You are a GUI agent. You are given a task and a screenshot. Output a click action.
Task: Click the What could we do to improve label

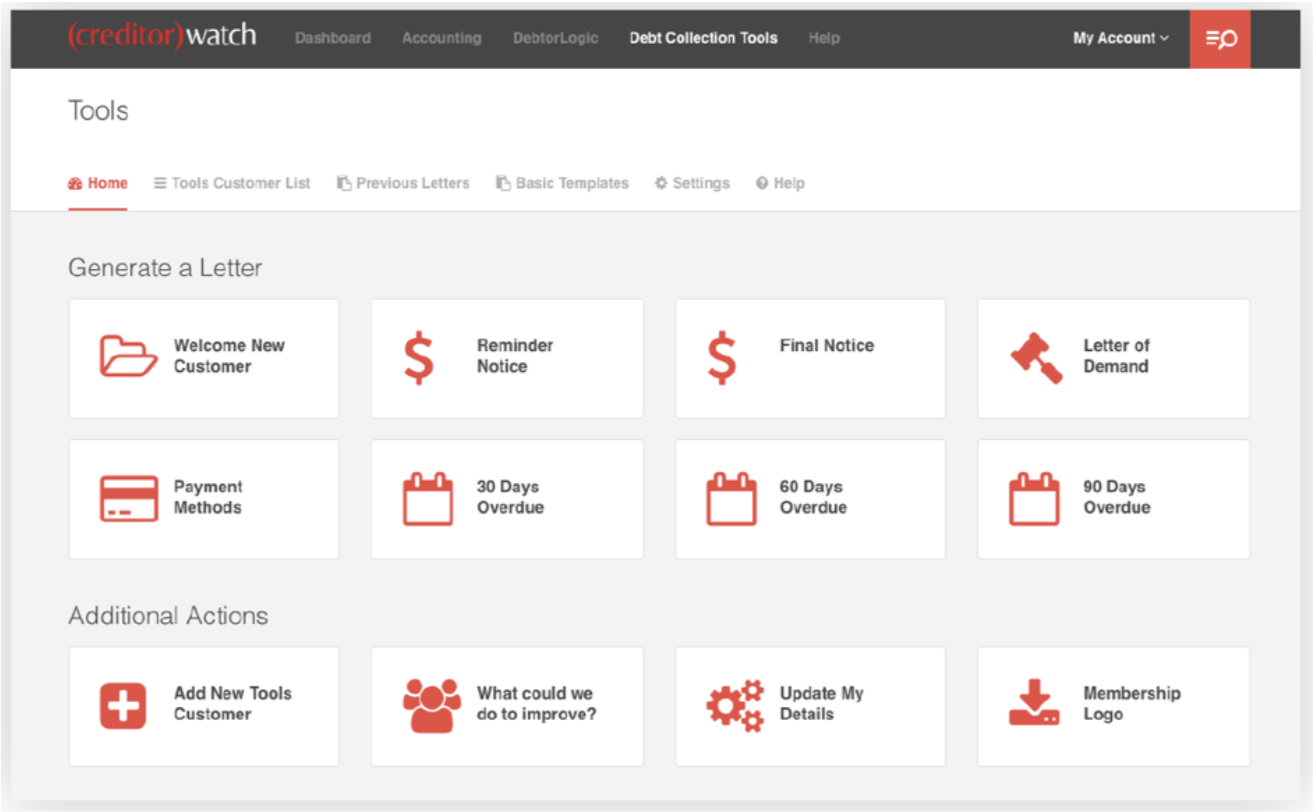point(536,704)
